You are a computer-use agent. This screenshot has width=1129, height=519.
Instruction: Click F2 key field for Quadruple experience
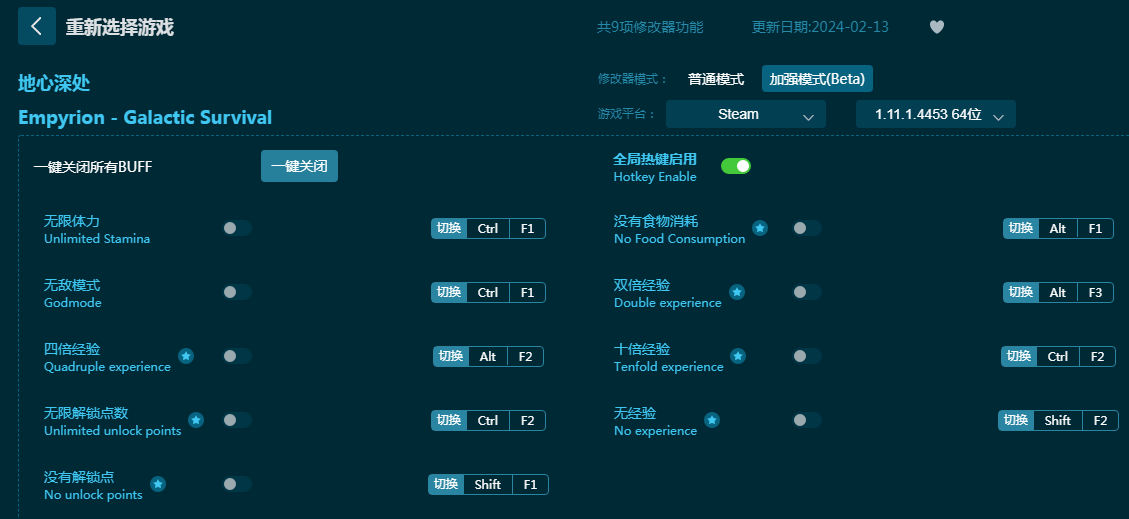coord(526,357)
